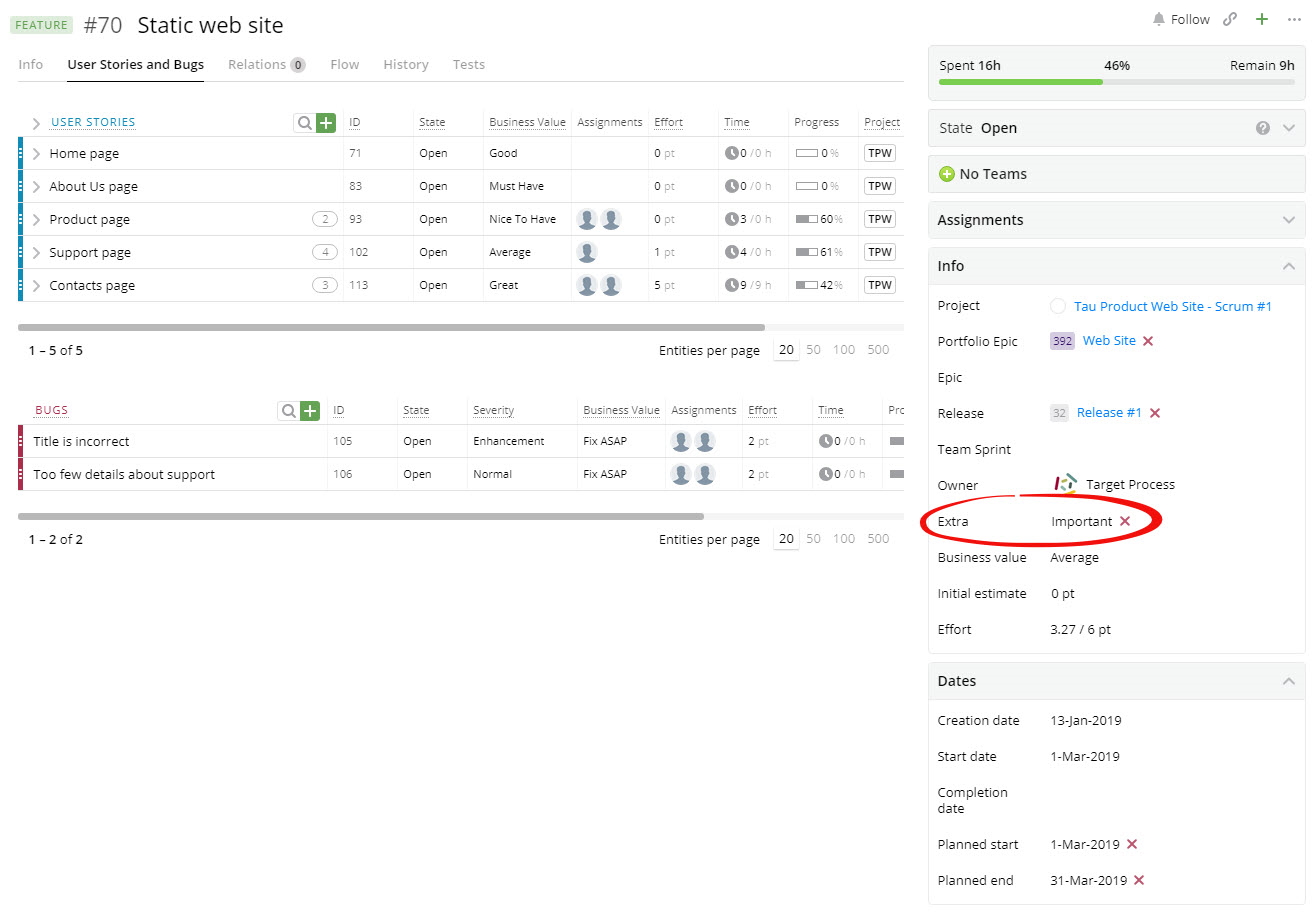Open the State dropdown chevron
The image size is (1314, 915).
[x=1288, y=128]
